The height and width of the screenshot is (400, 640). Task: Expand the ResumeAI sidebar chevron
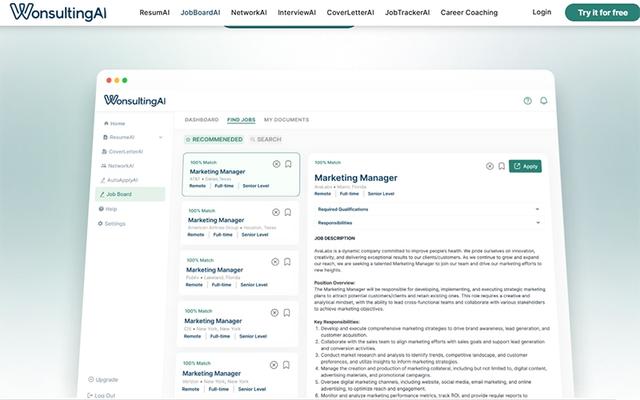click(x=161, y=137)
